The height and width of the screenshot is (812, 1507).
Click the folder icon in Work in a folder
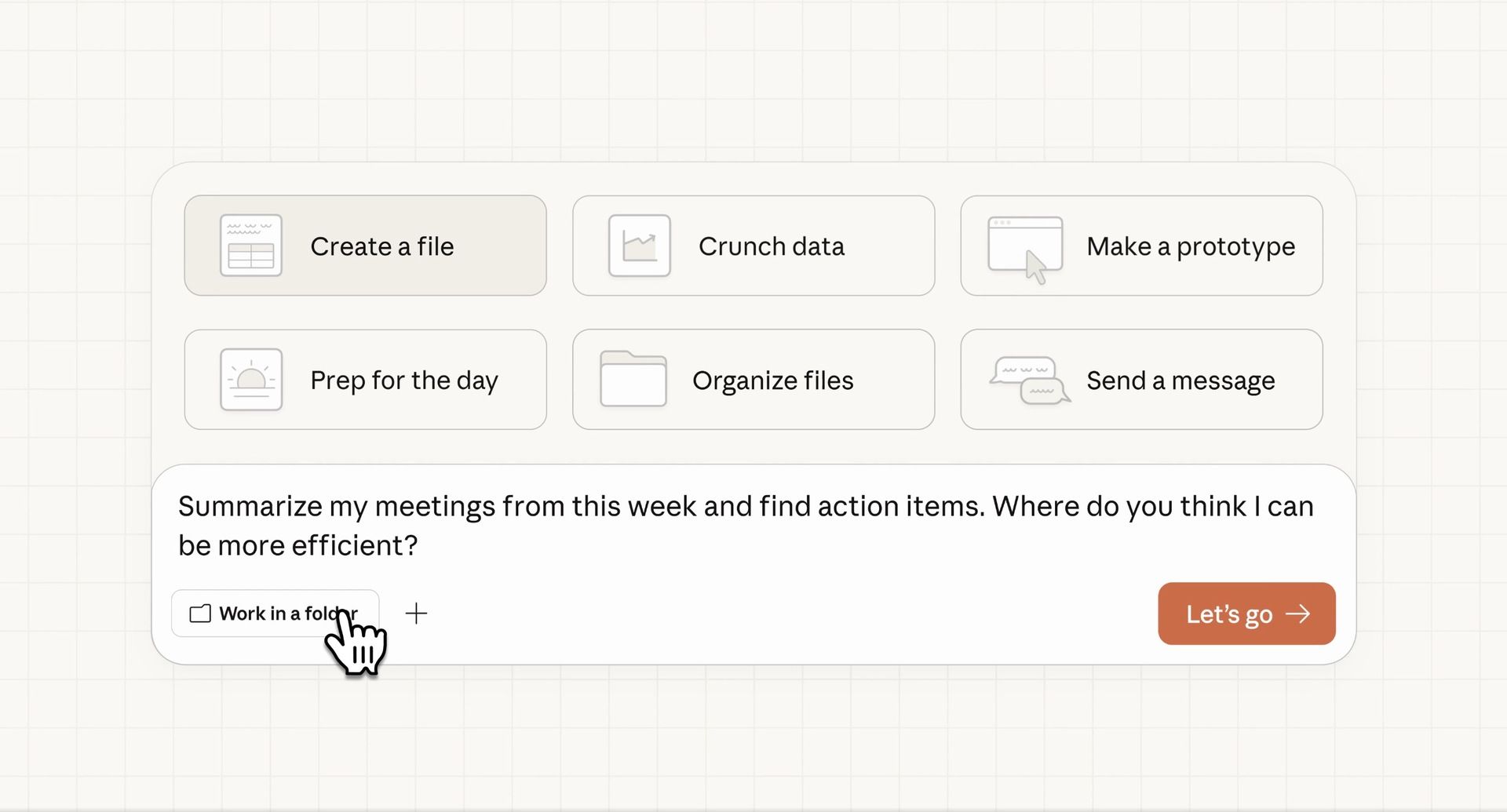click(x=200, y=614)
